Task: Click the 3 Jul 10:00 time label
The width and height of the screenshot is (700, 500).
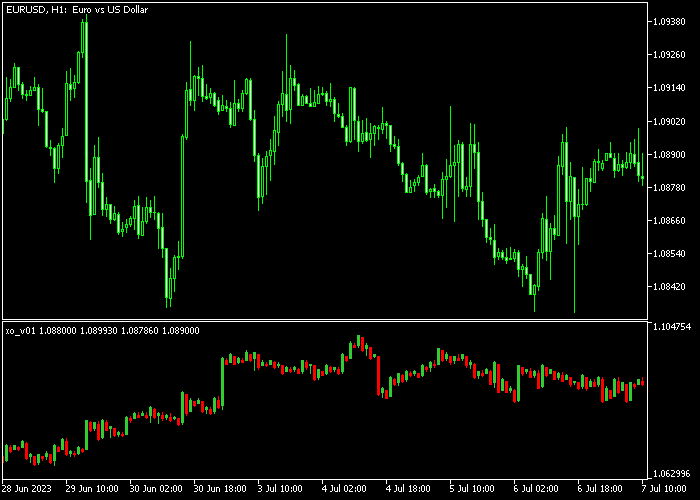Action: point(281,488)
